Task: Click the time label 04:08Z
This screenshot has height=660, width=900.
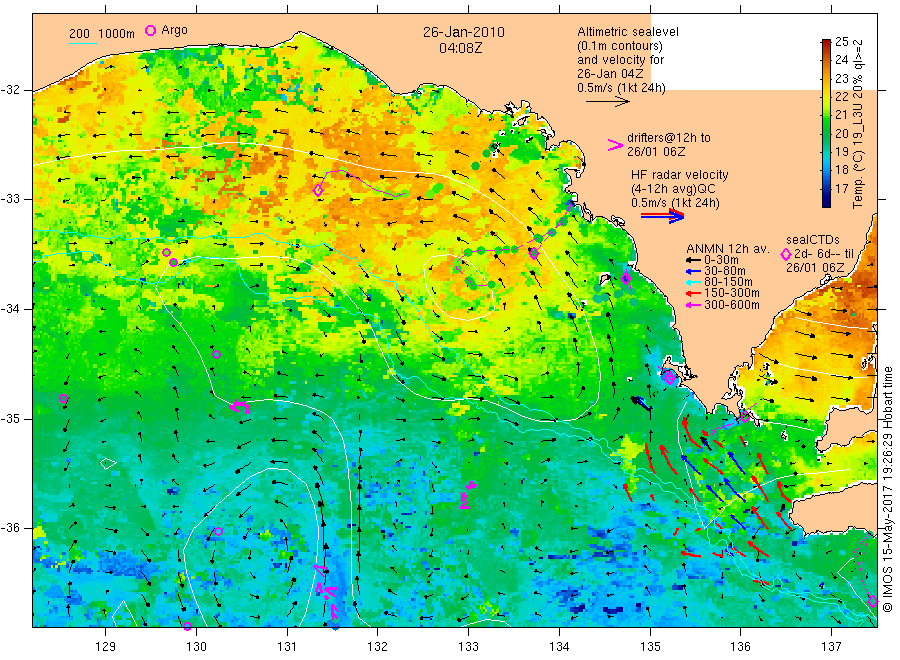Action: (460, 48)
